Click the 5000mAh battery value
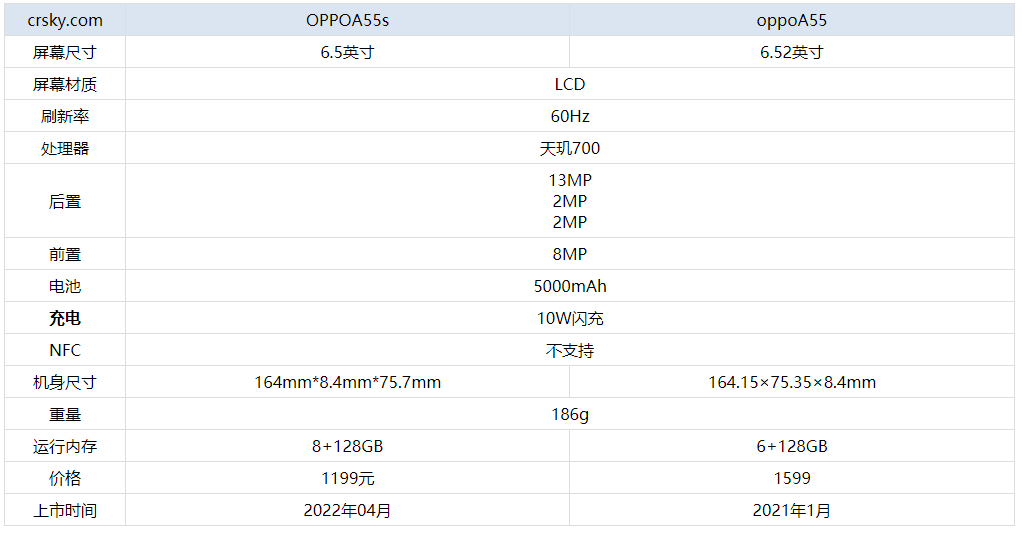Screen dimensions: 1022x534 coord(569,286)
